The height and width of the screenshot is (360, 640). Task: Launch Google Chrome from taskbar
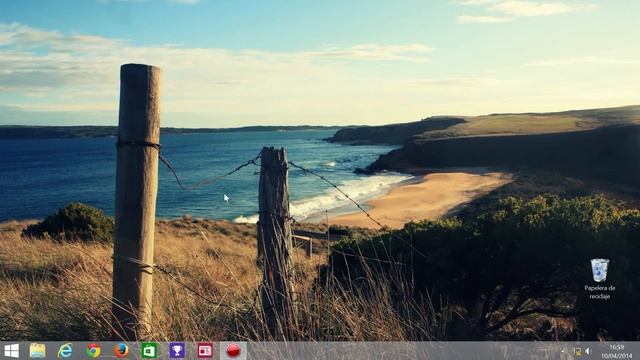93,351
